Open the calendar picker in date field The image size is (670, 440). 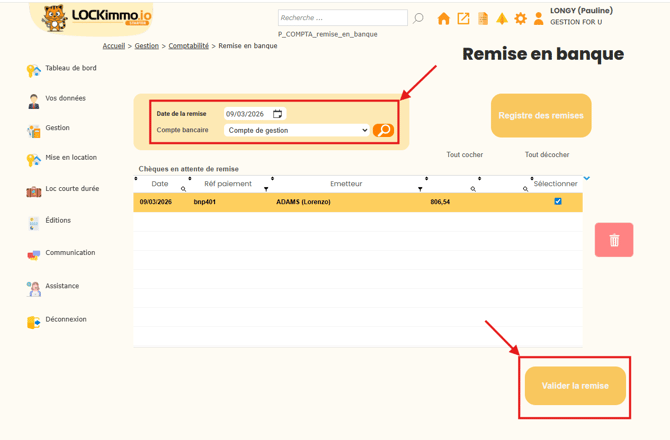click(278, 114)
